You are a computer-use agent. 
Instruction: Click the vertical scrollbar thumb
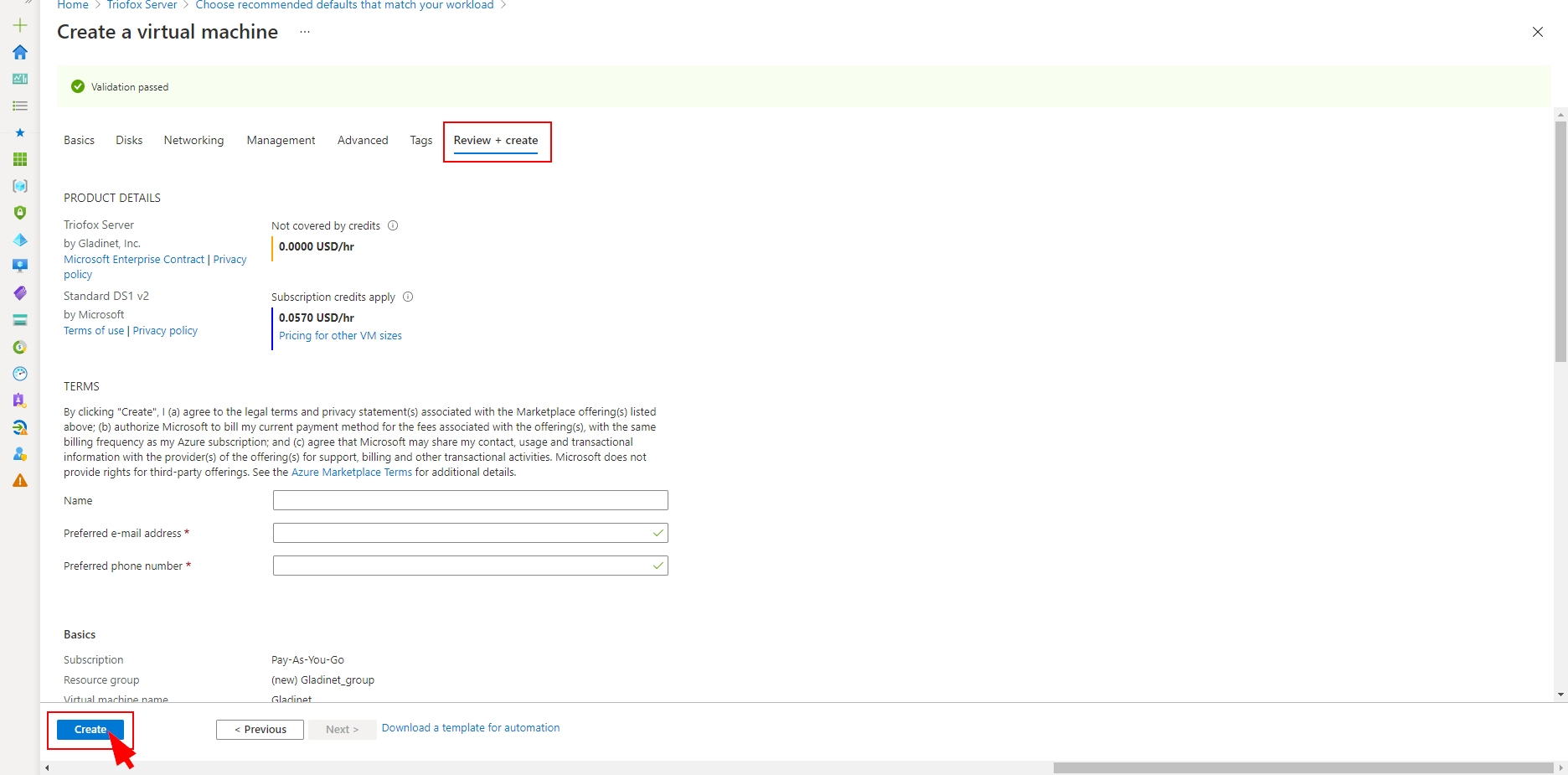(1560, 241)
